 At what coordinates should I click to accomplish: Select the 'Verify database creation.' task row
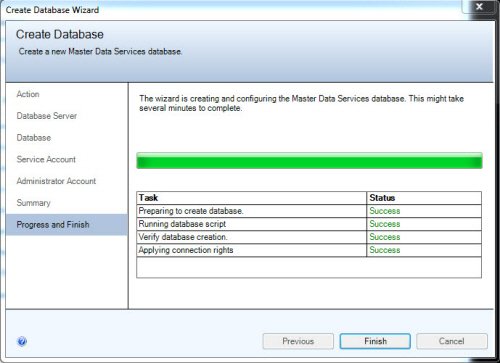[x=309, y=237]
